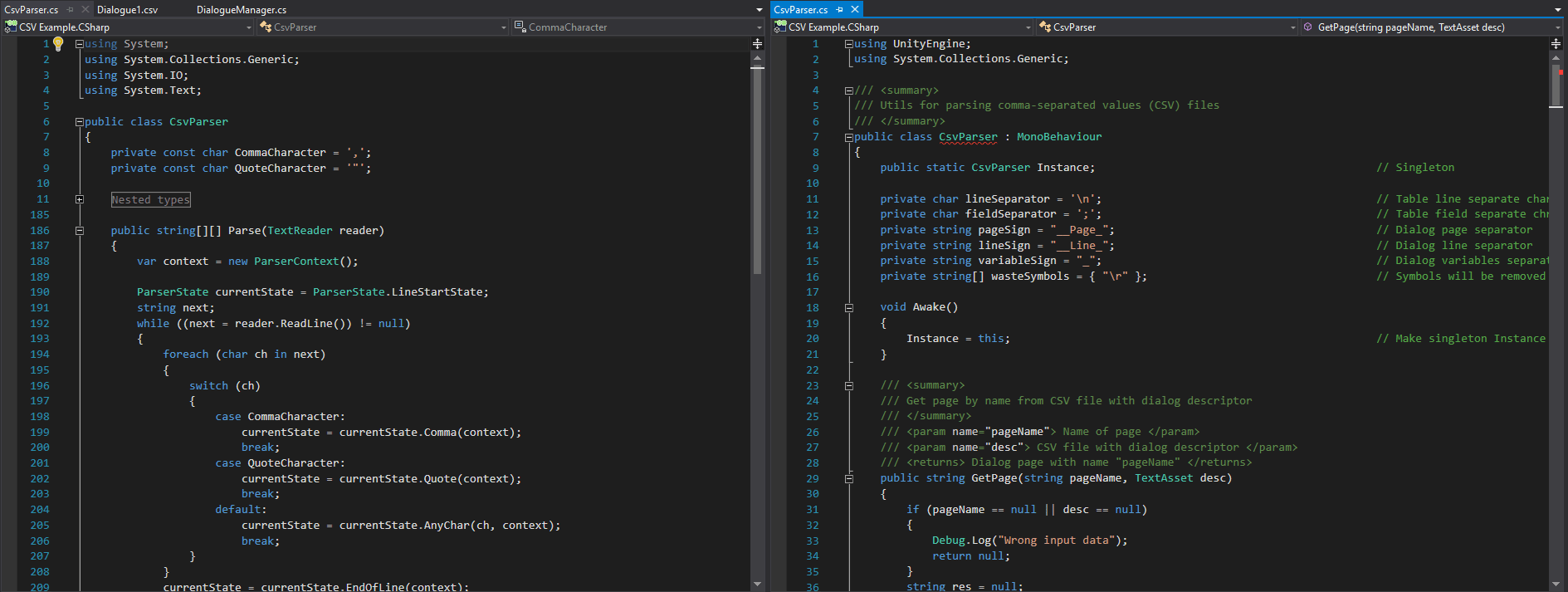Pin the right CsvParser.cs tab
The image size is (1568, 592).
(x=840, y=10)
